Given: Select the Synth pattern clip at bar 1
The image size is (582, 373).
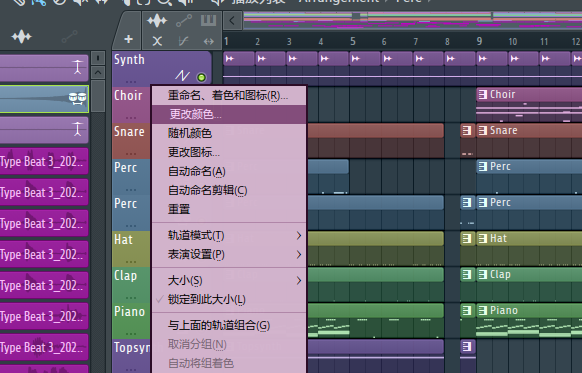Looking at the screenshot, I should [x=239, y=59].
